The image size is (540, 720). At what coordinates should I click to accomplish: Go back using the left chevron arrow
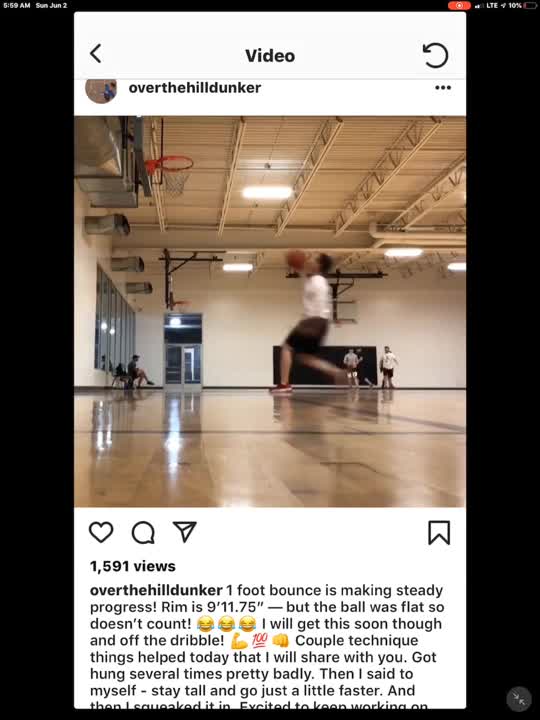click(96, 54)
